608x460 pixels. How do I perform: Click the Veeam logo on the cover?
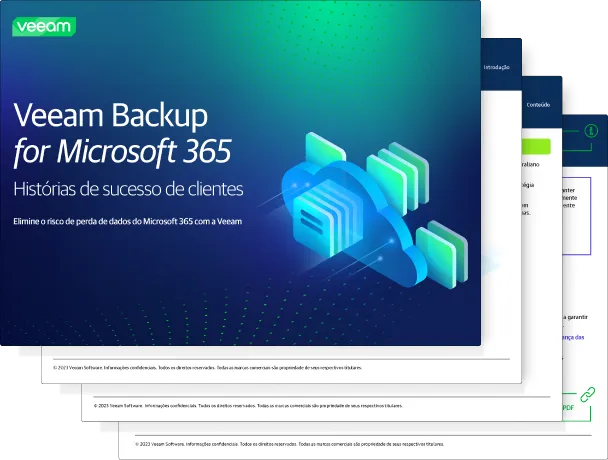[44, 26]
